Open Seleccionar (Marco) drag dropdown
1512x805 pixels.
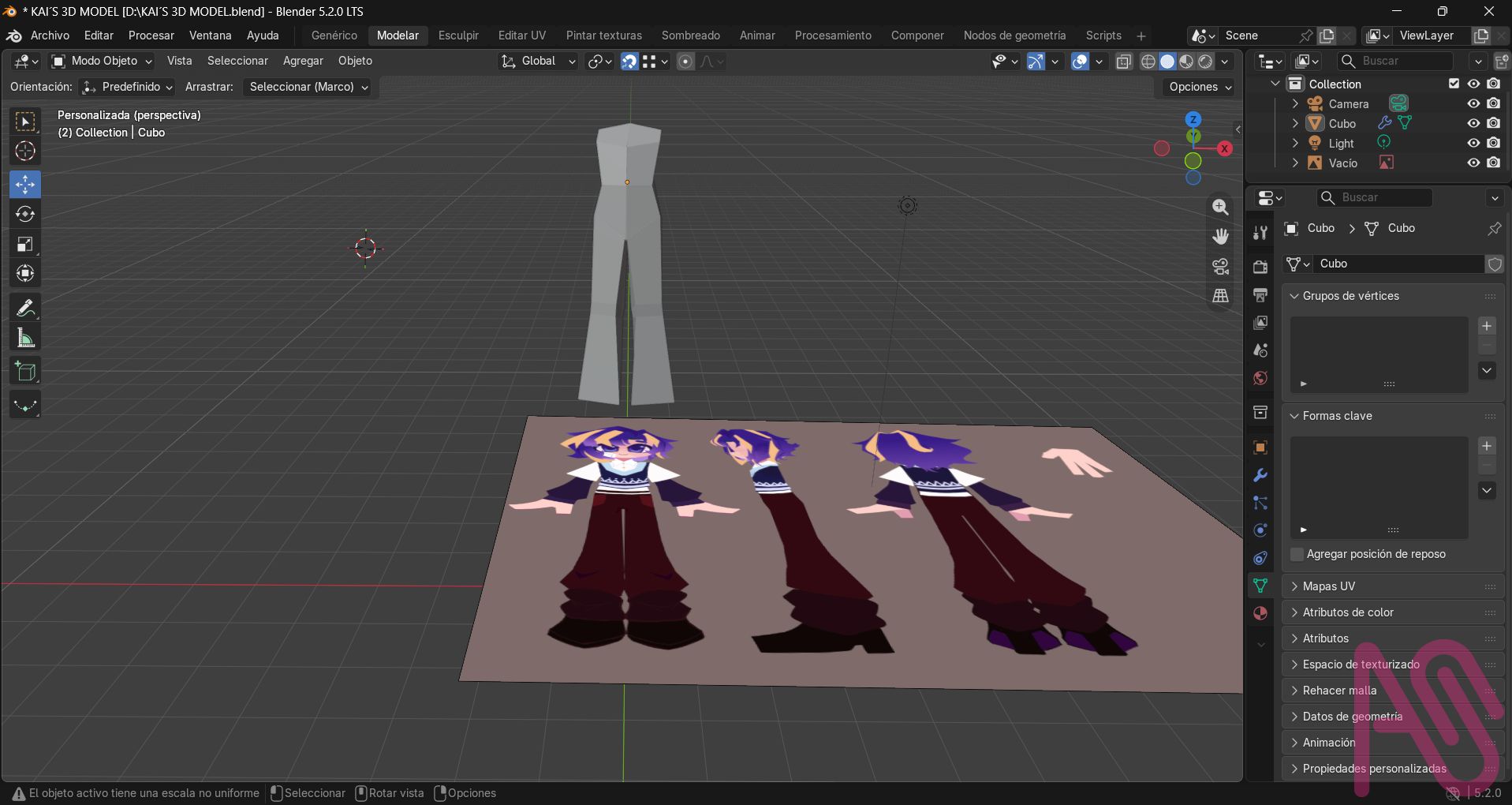point(308,87)
